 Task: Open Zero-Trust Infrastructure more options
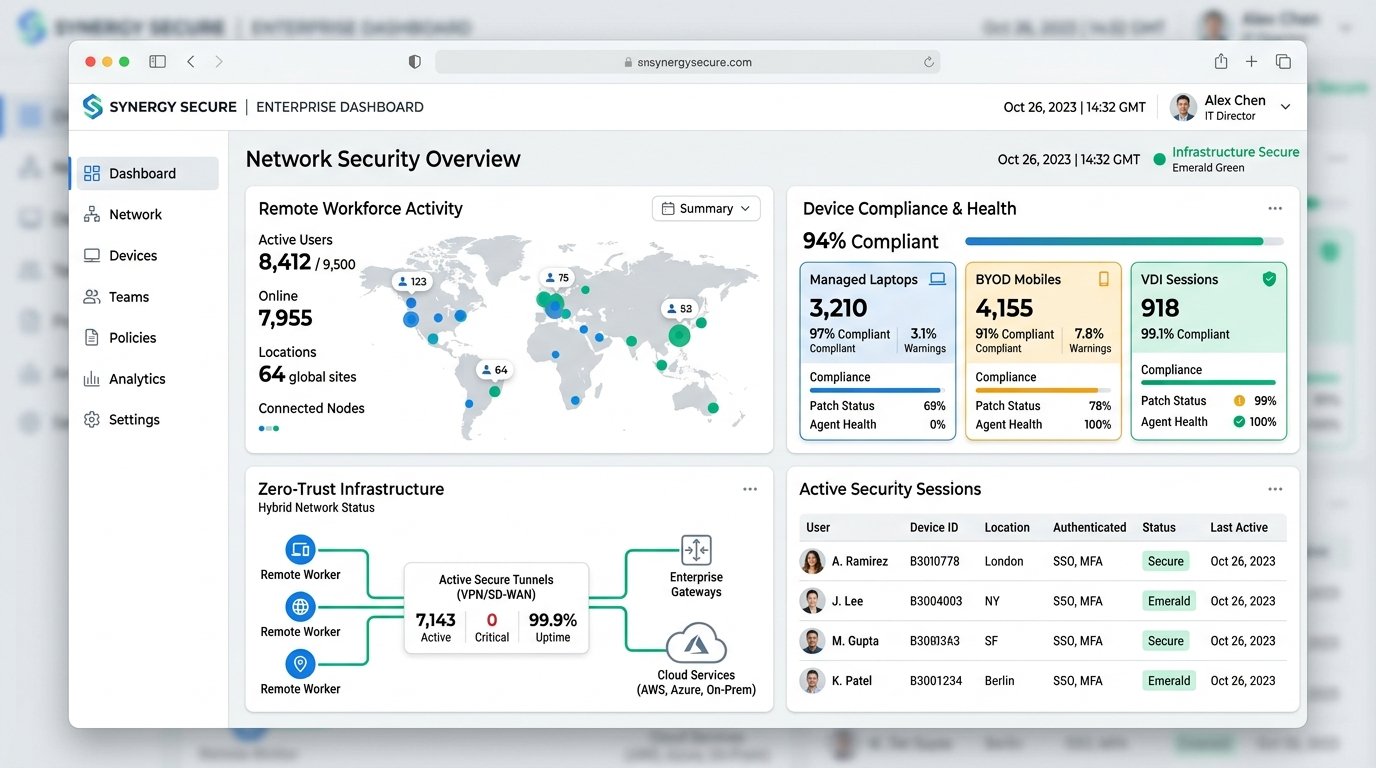pyautogui.click(x=750, y=489)
